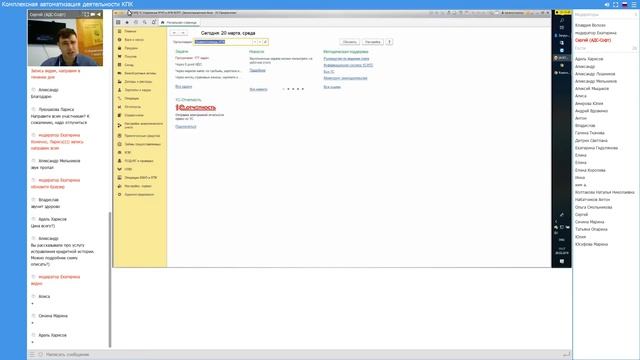The image size is (640, 360).
Task: Open Руководство по ведению учета link
Action: click(346, 59)
